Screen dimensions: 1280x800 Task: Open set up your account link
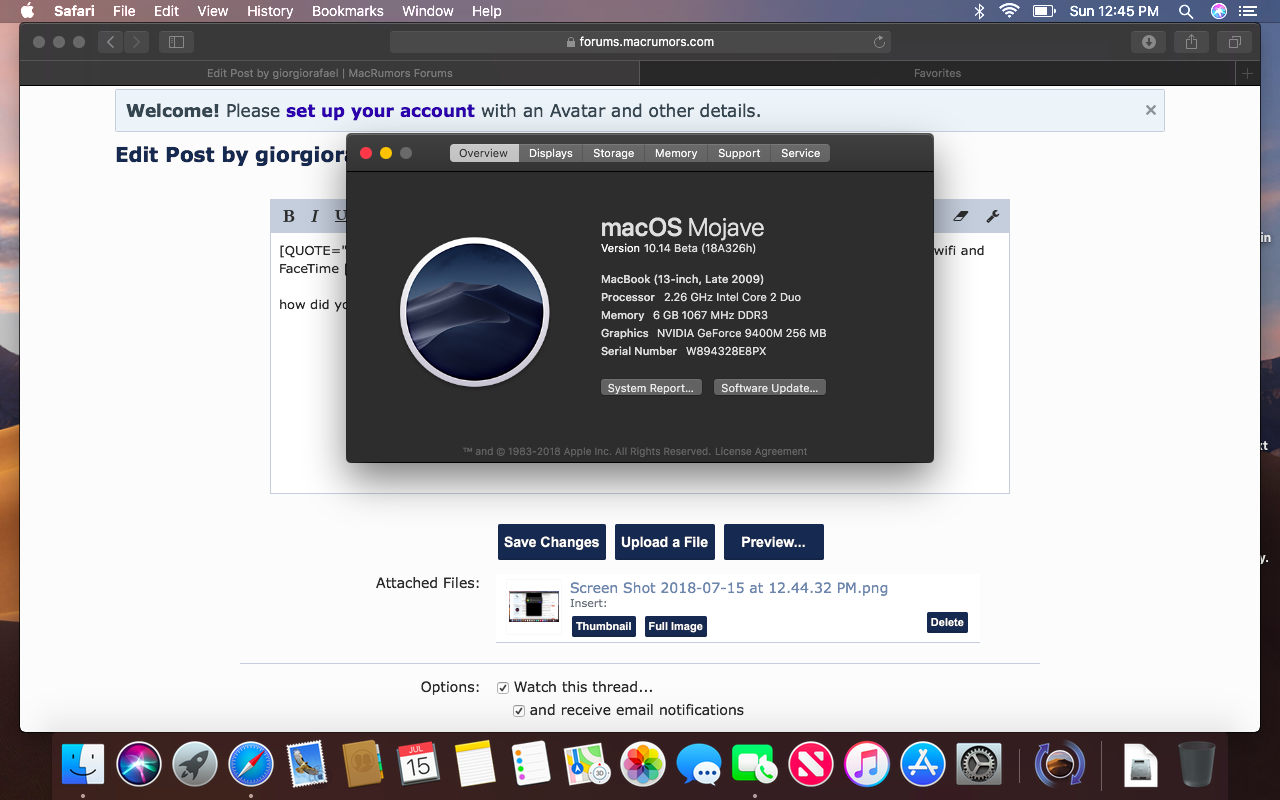[380, 111]
